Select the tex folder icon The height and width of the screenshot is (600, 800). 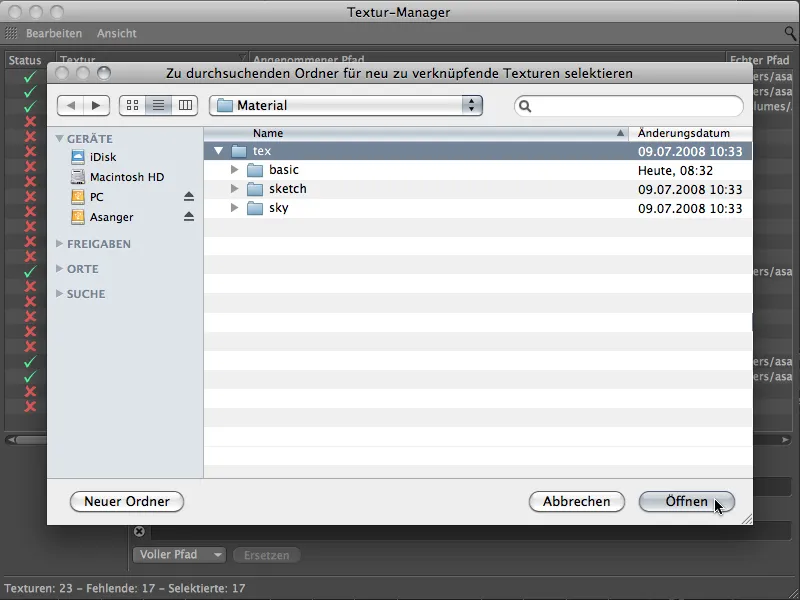pyautogui.click(x=239, y=151)
